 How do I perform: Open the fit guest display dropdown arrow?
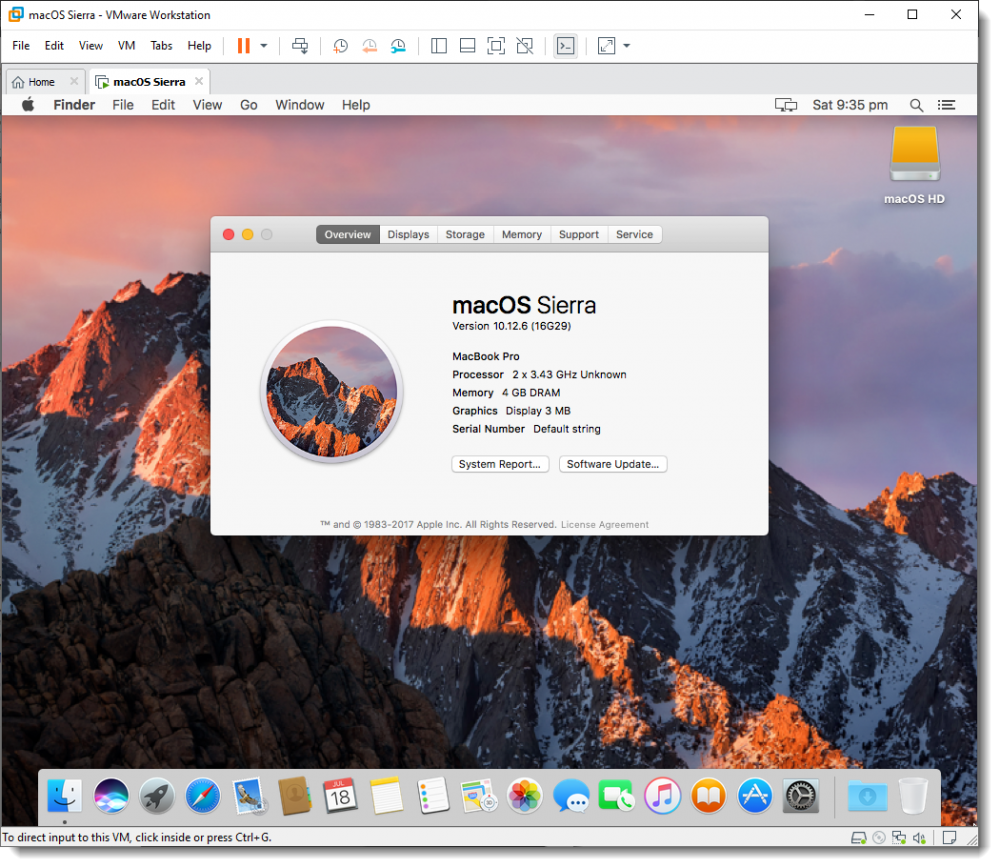[x=625, y=46]
